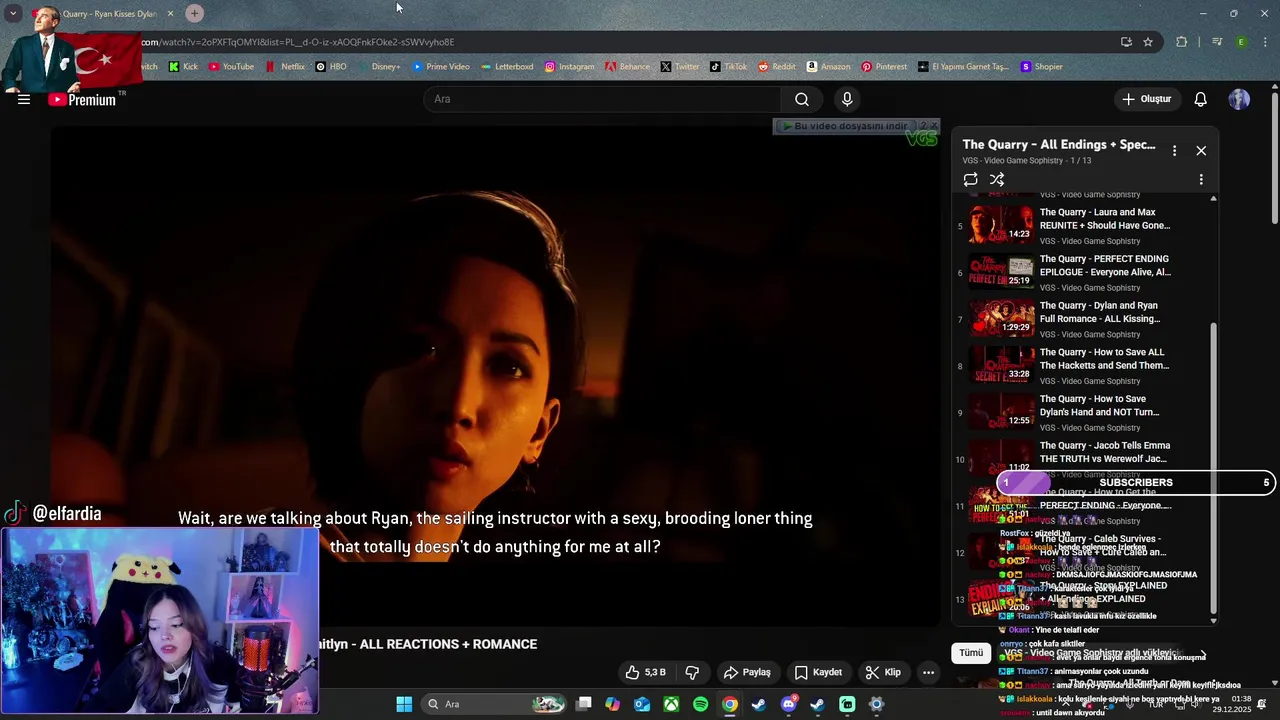Close the playlist panel with X
Viewport: 1280px width, 720px height.
(1201, 150)
